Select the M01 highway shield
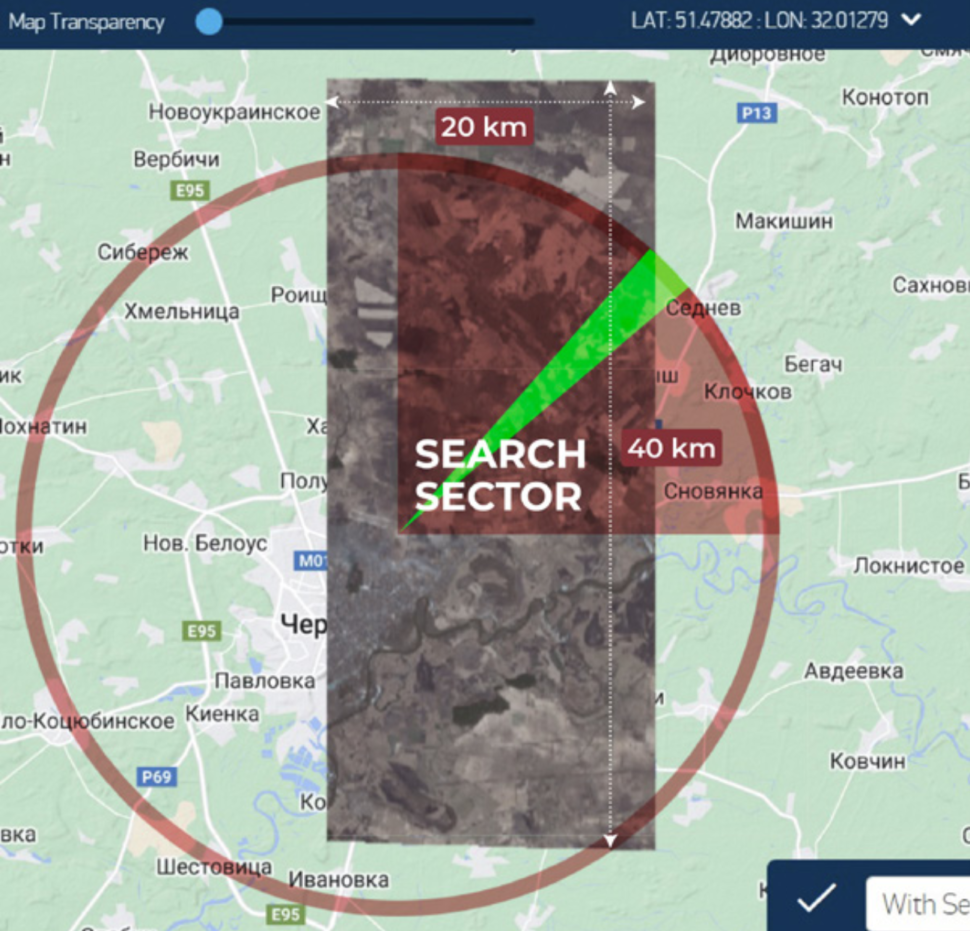Viewport: 970px width, 931px height. (312, 561)
